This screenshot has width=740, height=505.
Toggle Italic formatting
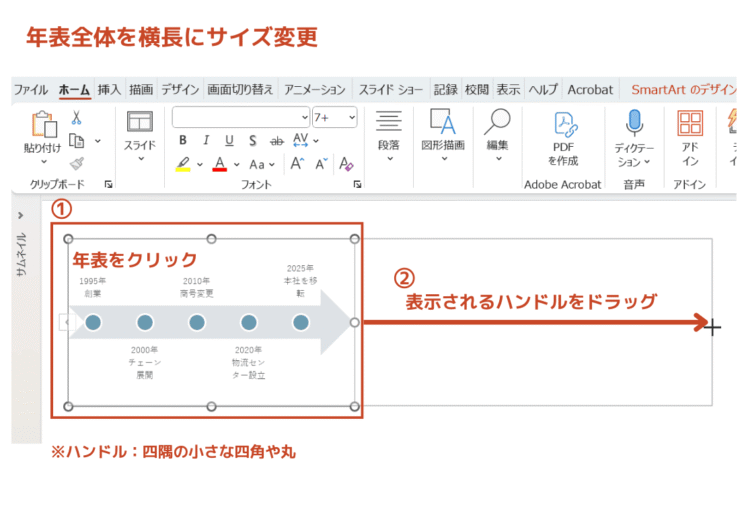point(206,140)
